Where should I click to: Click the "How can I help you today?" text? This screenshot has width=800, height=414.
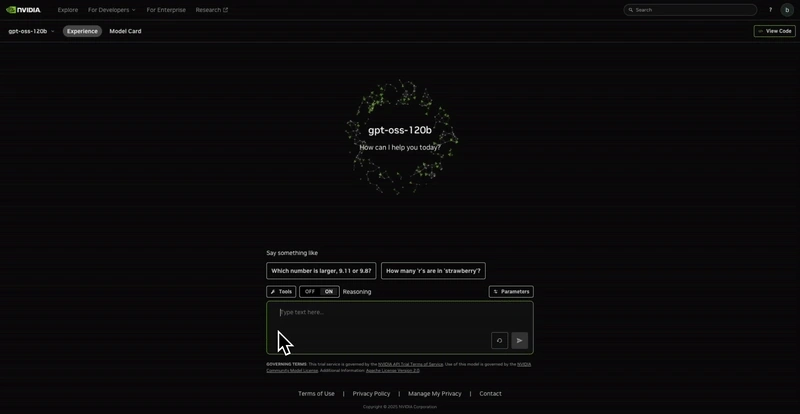(x=400, y=148)
